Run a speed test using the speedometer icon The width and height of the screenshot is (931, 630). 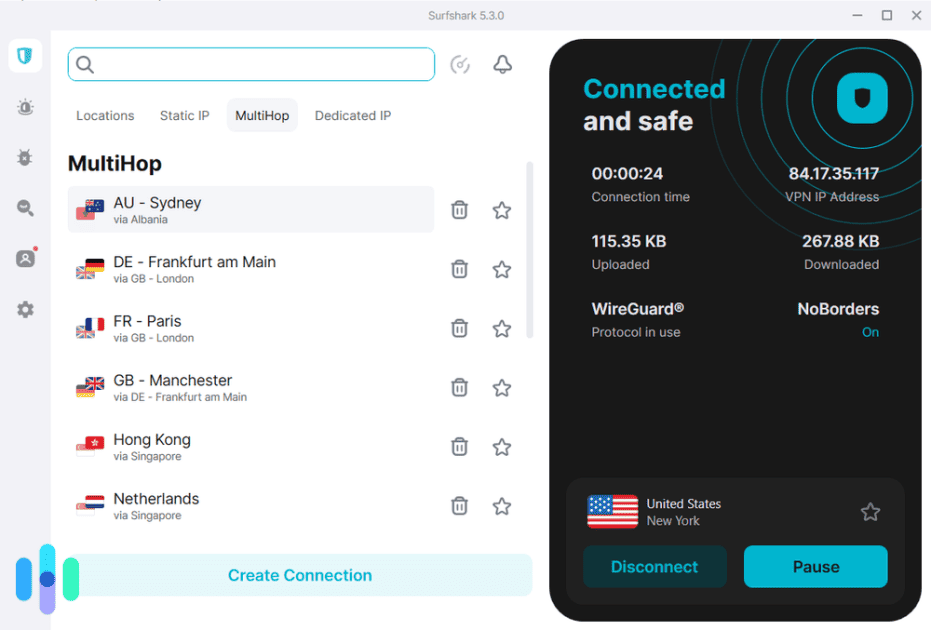[x=460, y=64]
